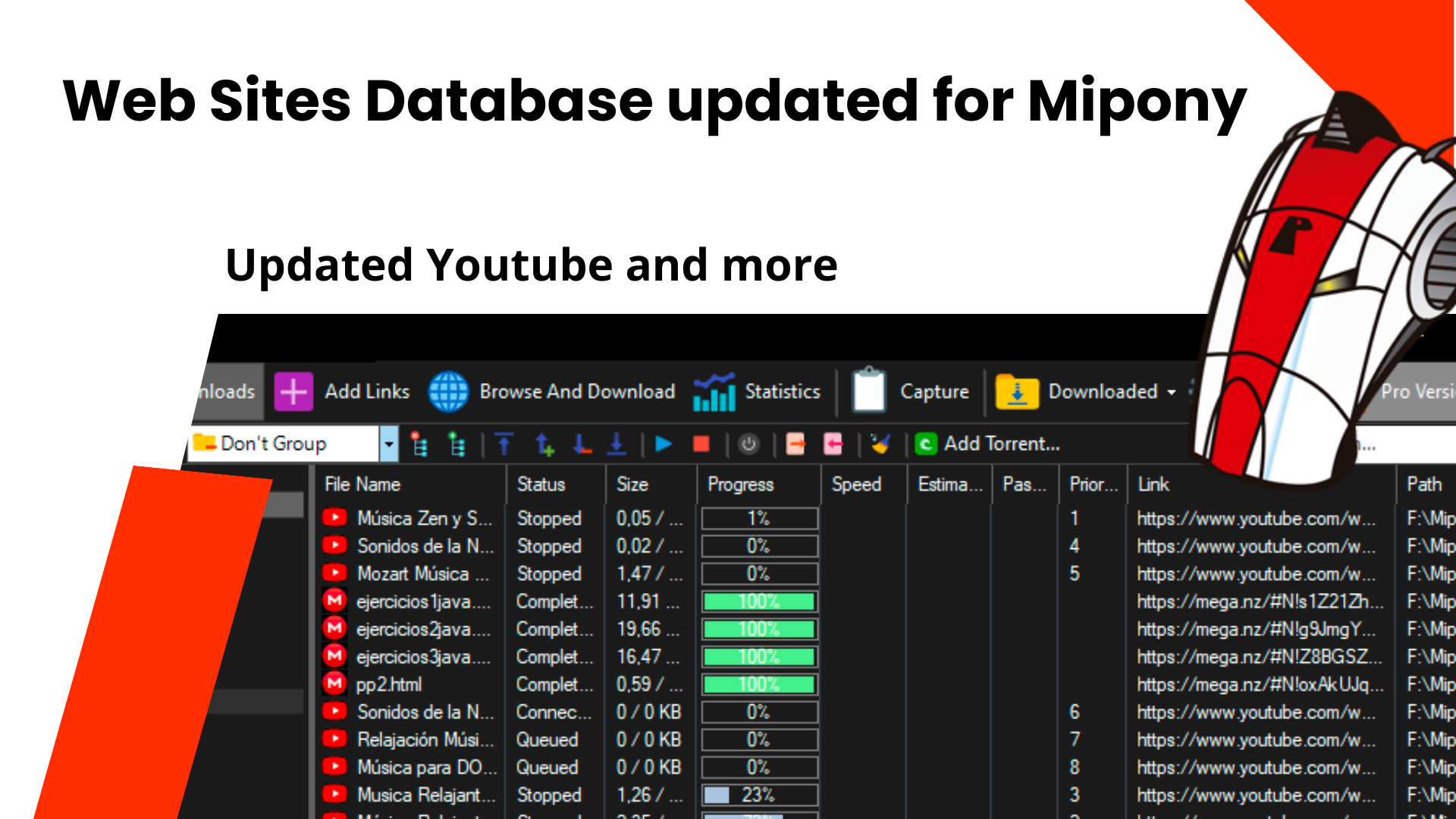
Task: Click the Capture clipboard icon
Action: pos(868,392)
